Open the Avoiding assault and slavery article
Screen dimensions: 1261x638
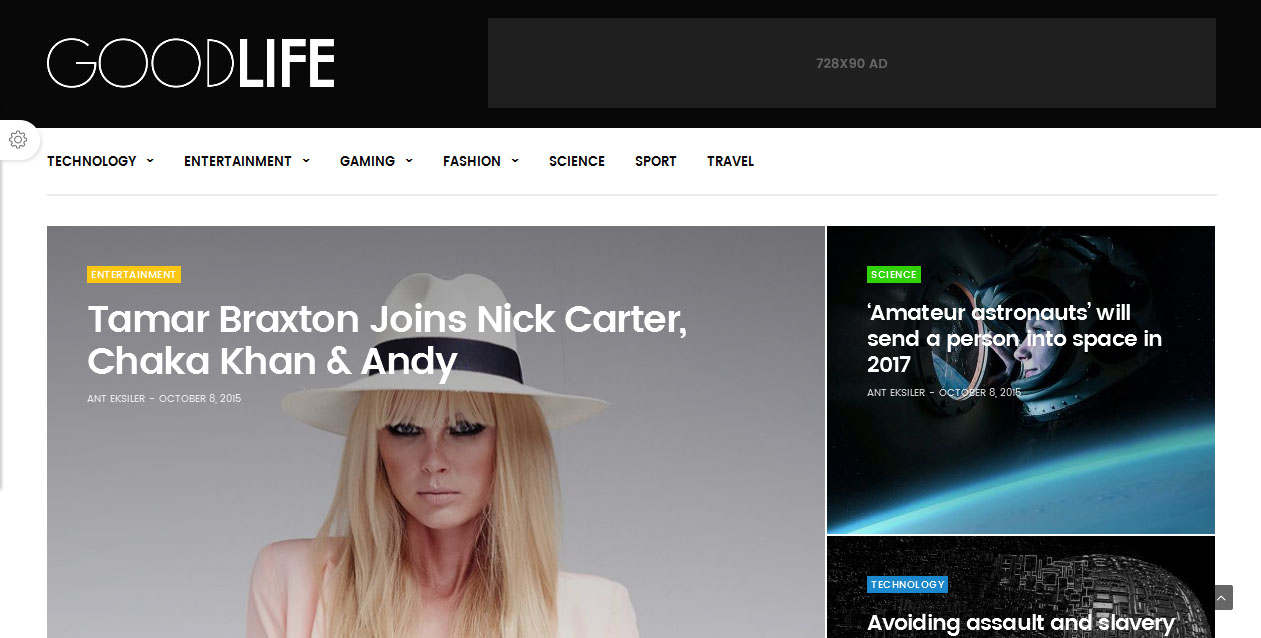point(1020,623)
